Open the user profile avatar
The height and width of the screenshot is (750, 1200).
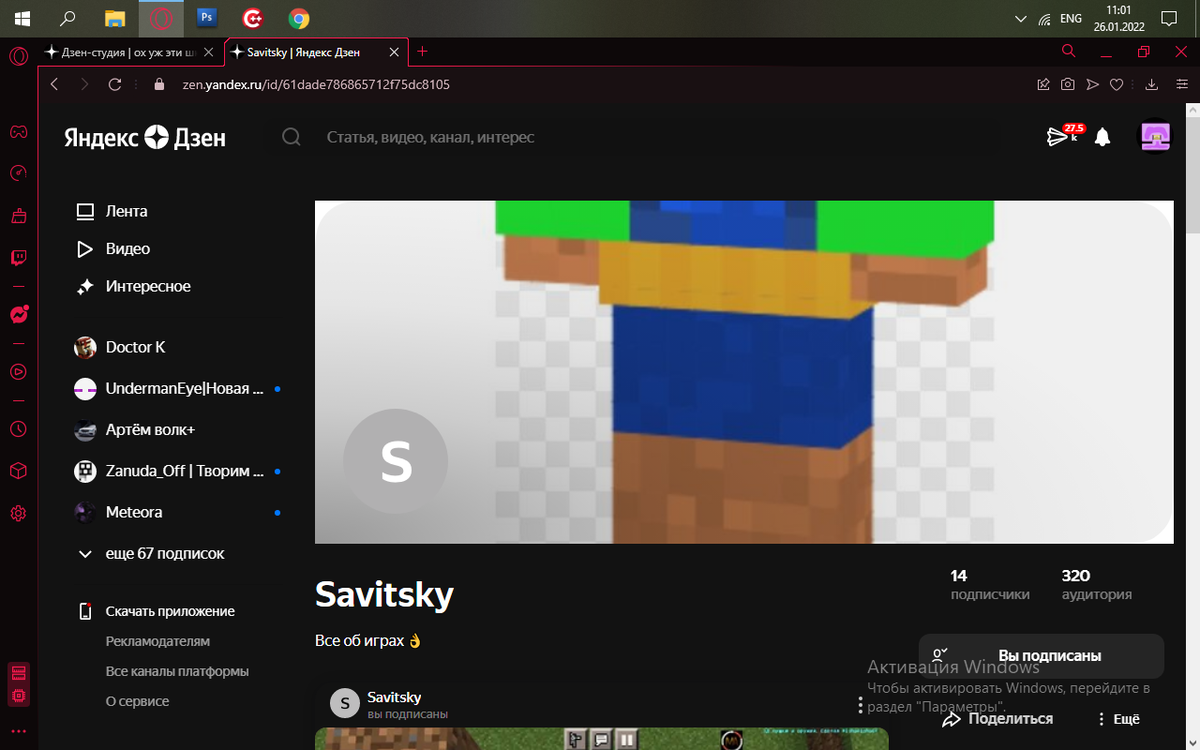[x=1156, y=137]
